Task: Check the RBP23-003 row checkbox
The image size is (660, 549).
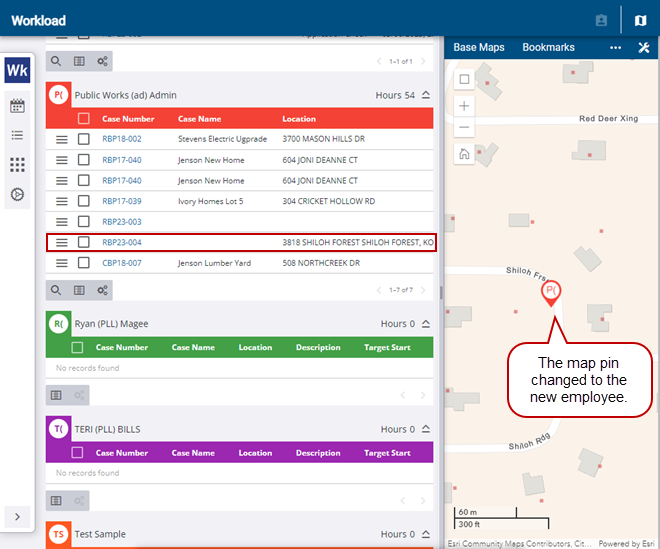Action: coord(84,221)
